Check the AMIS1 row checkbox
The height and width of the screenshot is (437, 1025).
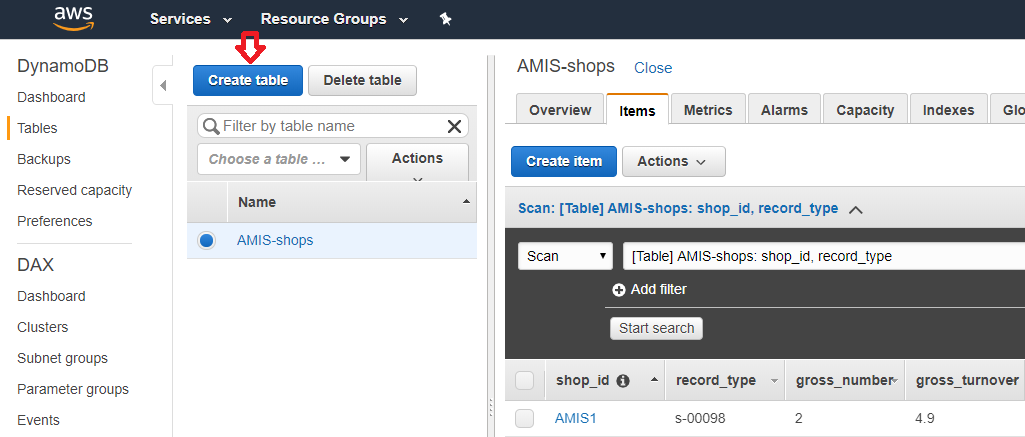[524, 419]
